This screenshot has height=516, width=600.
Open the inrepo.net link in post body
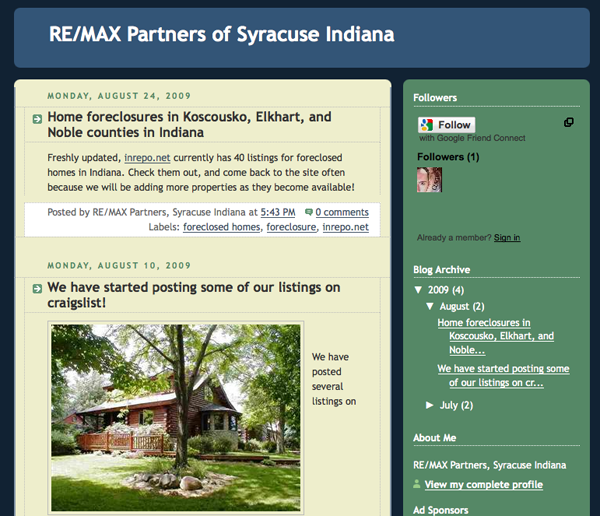coord(146,158)
